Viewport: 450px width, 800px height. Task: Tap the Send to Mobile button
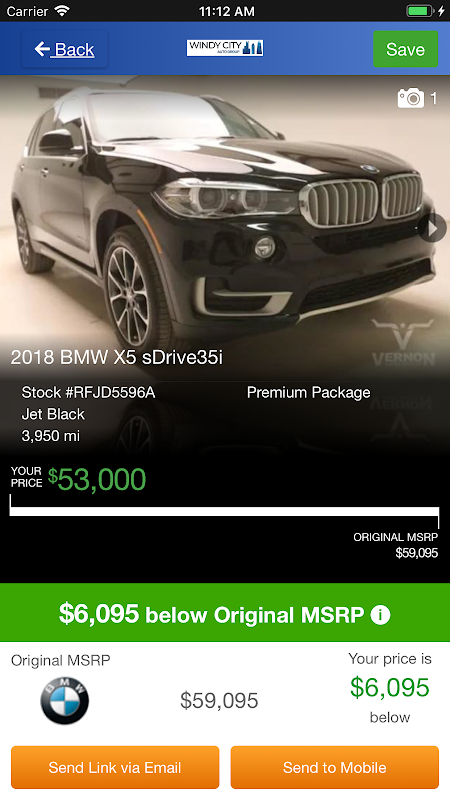335,767
